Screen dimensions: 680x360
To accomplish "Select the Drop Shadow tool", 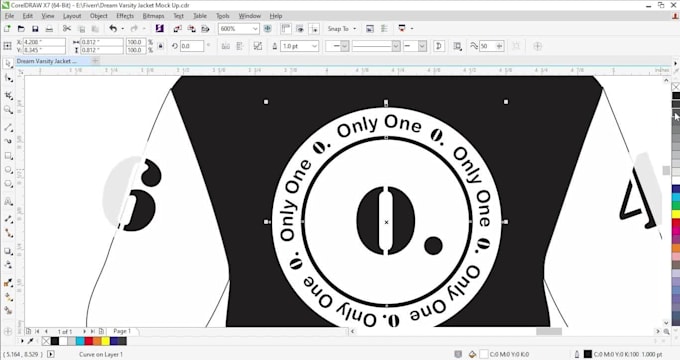I will point(8,251).
